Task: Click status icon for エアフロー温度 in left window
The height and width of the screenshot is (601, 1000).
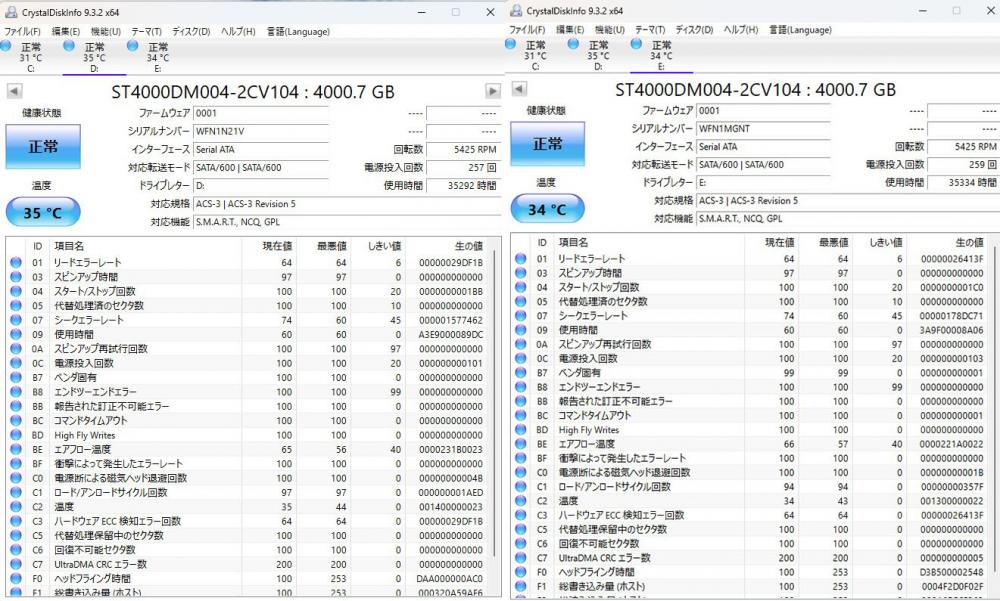Action: coord(16,449)
